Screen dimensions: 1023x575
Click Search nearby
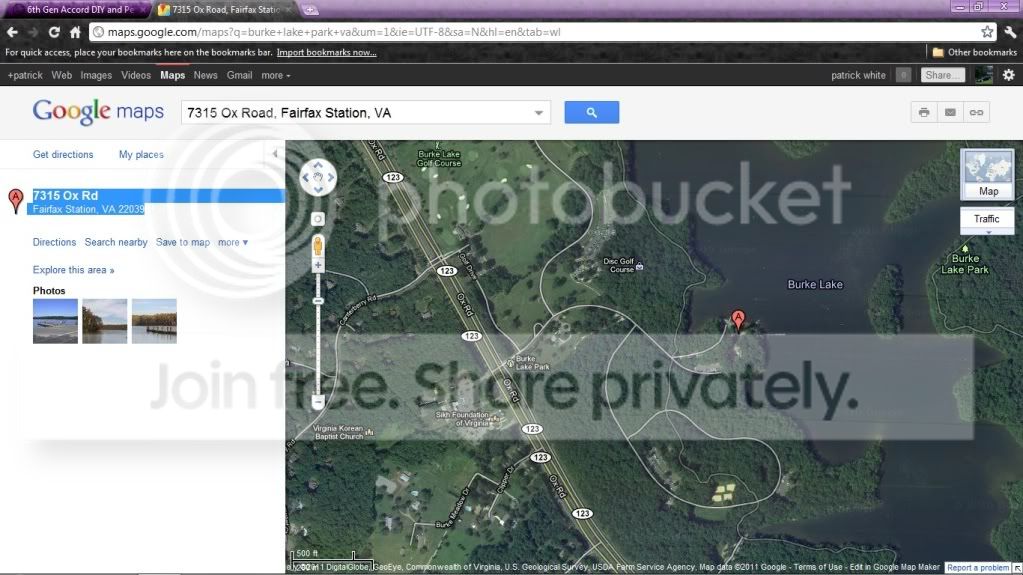[x=115, y=242]
